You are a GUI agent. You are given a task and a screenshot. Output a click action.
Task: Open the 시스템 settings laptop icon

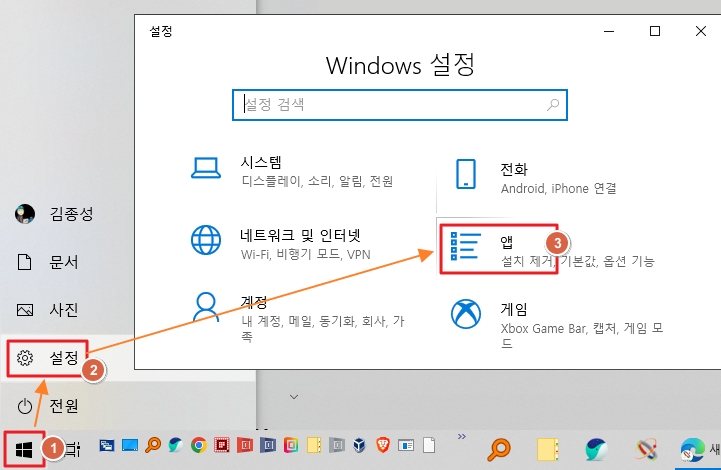click(x=206, y=168)
